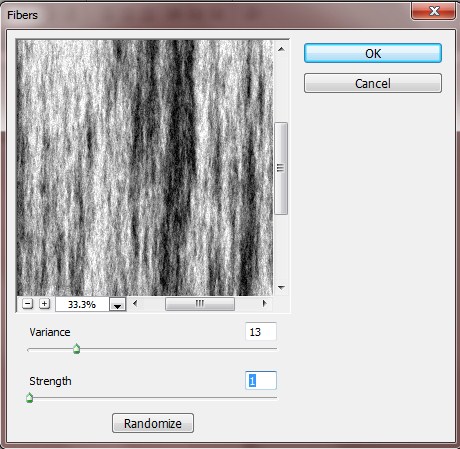Click the Randomize button
Viewport: 460px width, 449px height.
tap(153, 423)
